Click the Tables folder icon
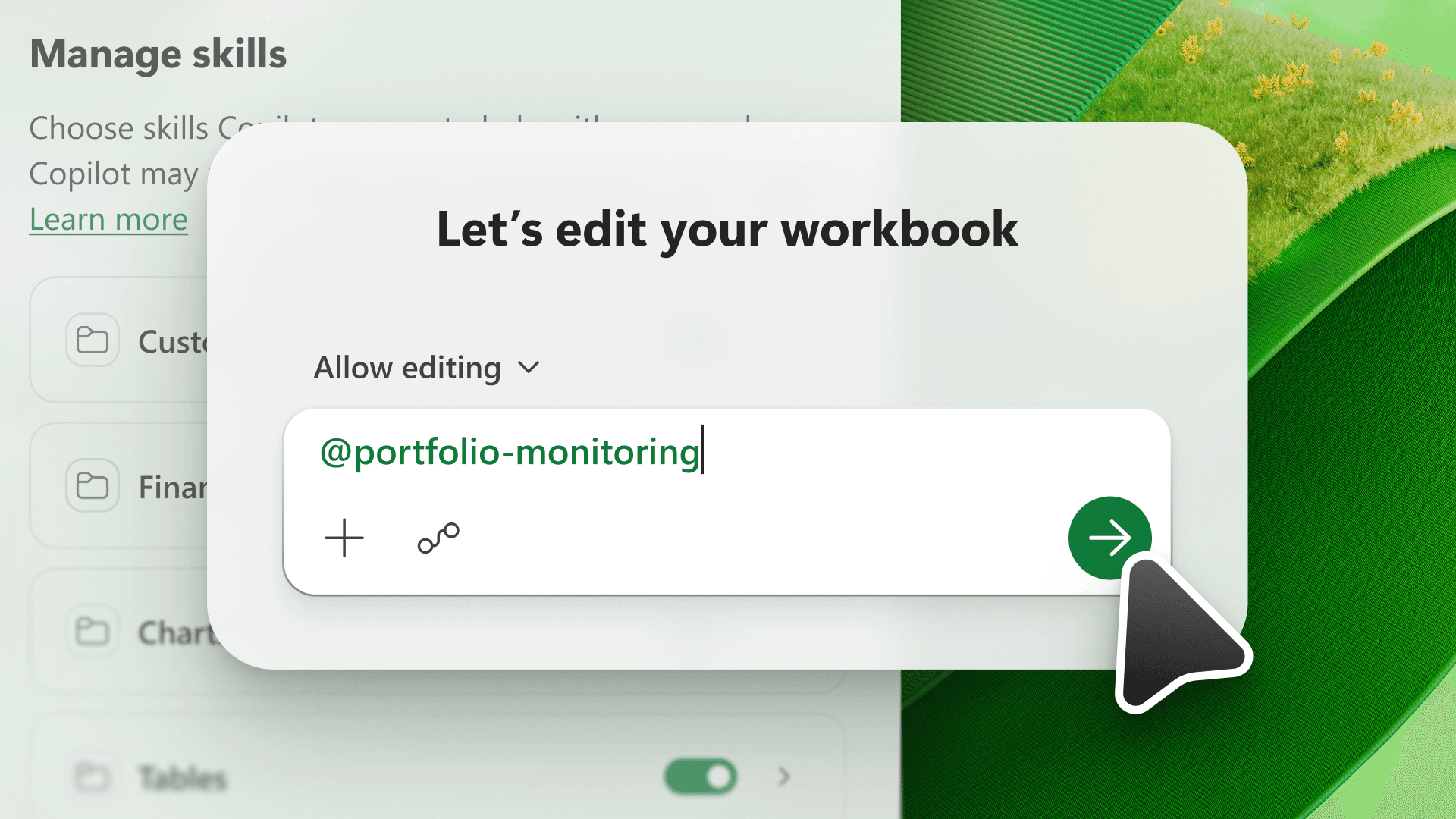 93,777
